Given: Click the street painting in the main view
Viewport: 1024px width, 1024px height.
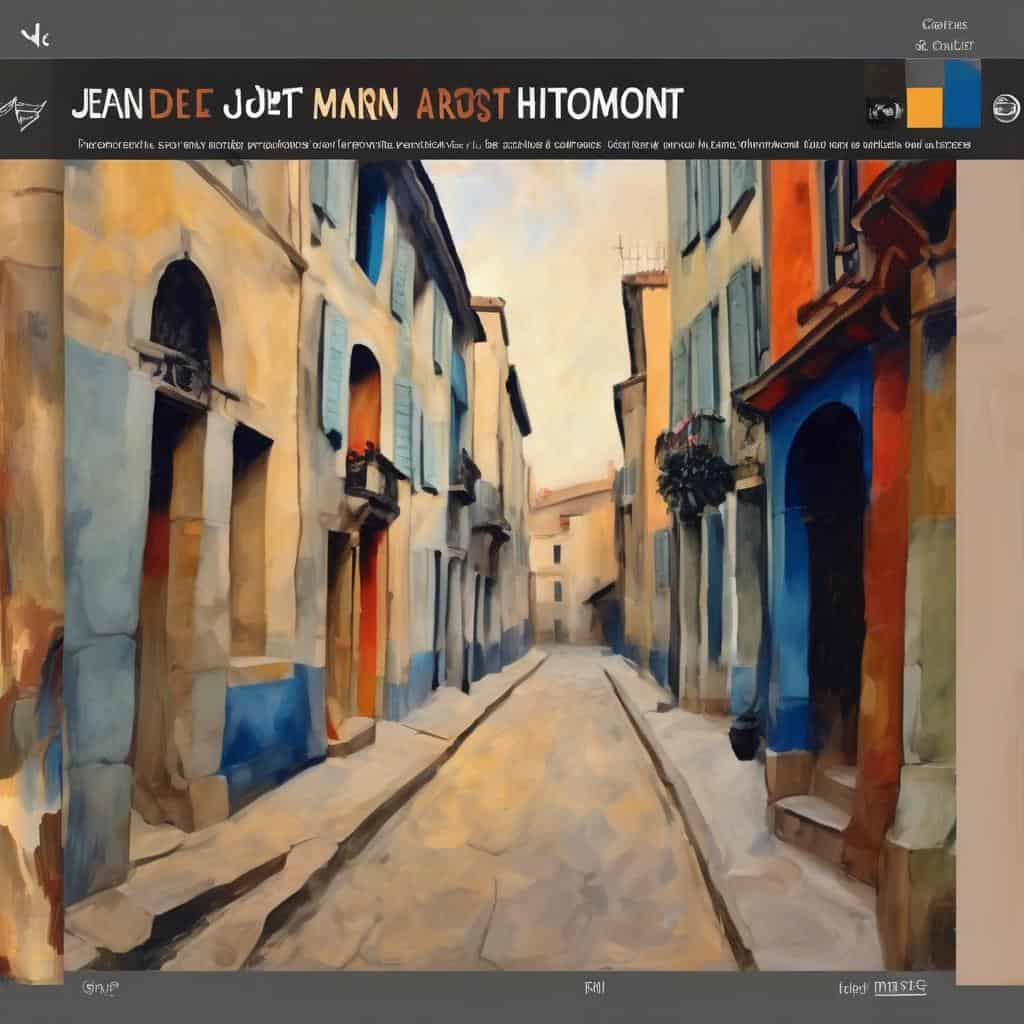Looking at the screenshot, I should (x=510, y=560).
